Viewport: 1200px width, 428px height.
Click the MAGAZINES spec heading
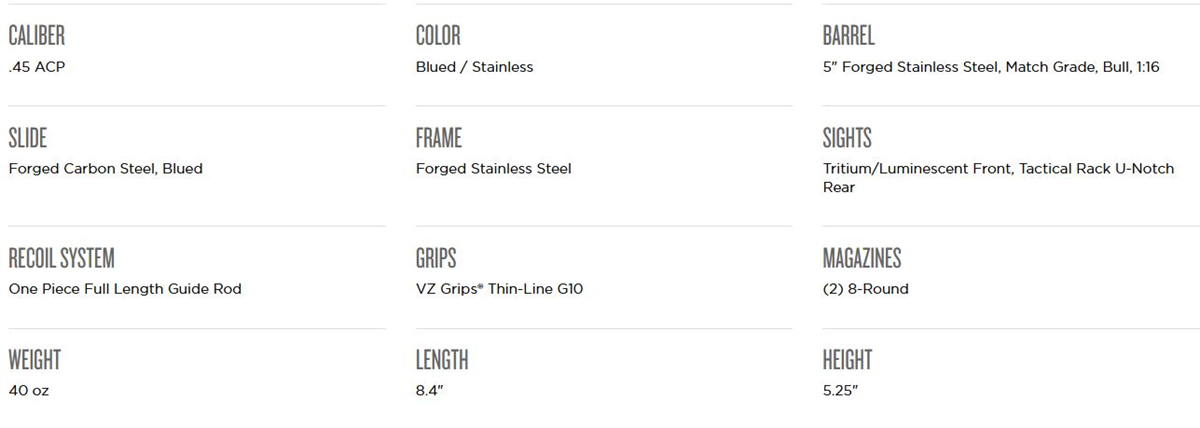tap(861, 259)
